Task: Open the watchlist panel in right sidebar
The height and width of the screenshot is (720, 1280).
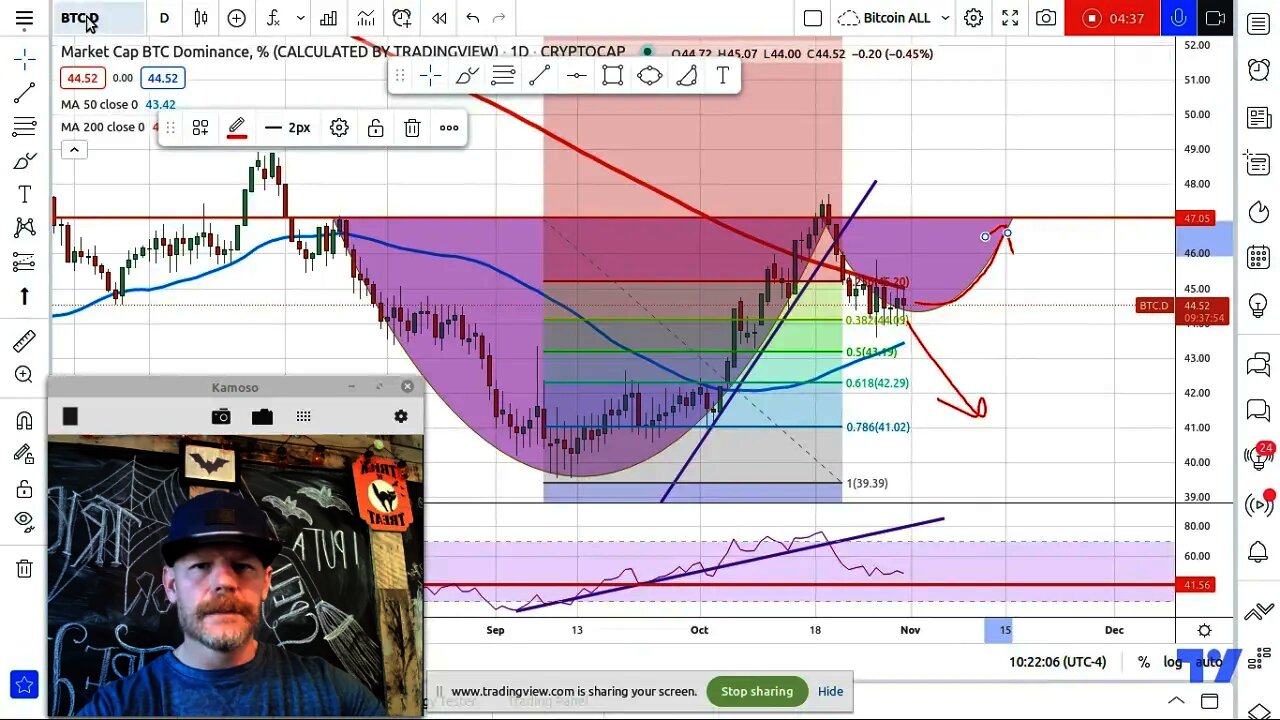Action: pyautogui.click(x=1259, y=24)
